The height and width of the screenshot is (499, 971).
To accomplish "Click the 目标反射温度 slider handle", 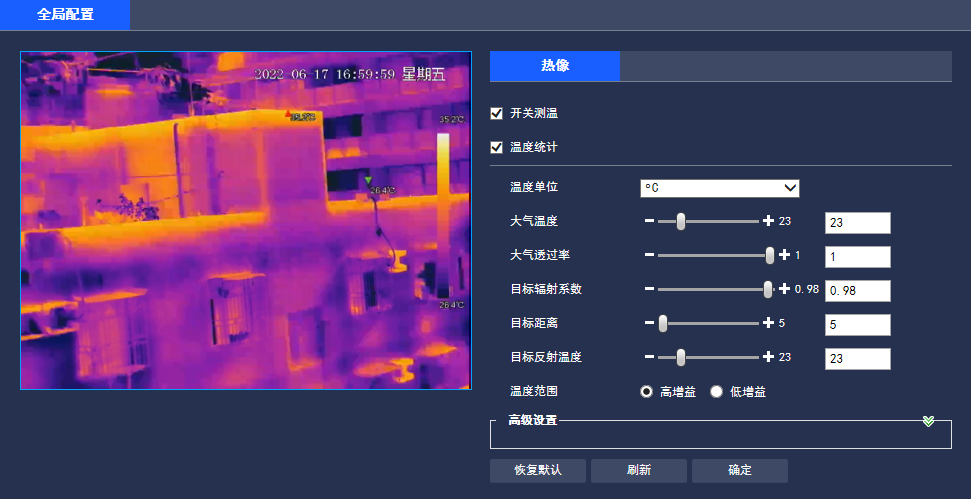I will 681,357.
